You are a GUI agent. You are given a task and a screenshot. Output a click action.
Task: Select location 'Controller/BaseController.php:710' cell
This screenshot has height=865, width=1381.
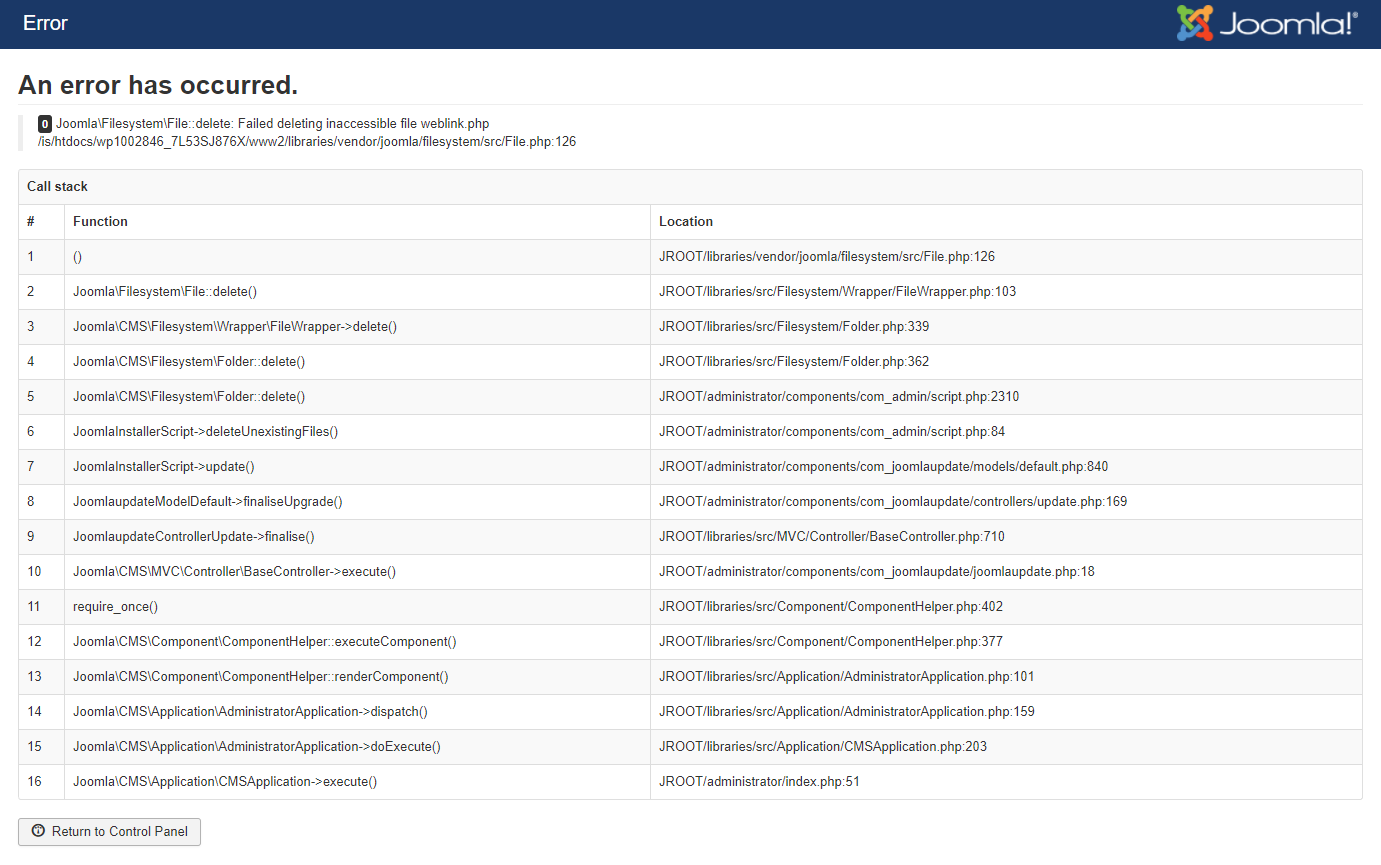[x=1006, y=537]
